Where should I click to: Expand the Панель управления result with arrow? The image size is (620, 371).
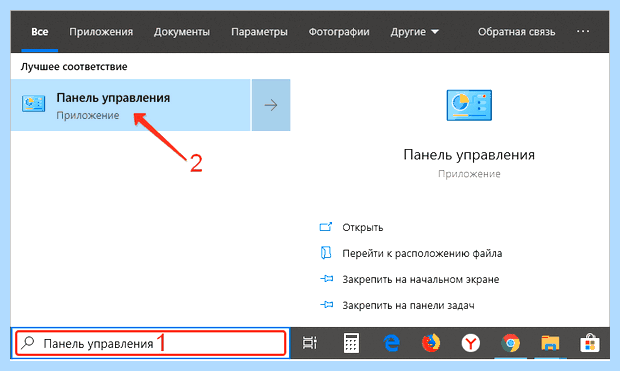click(x=271, y=105)
